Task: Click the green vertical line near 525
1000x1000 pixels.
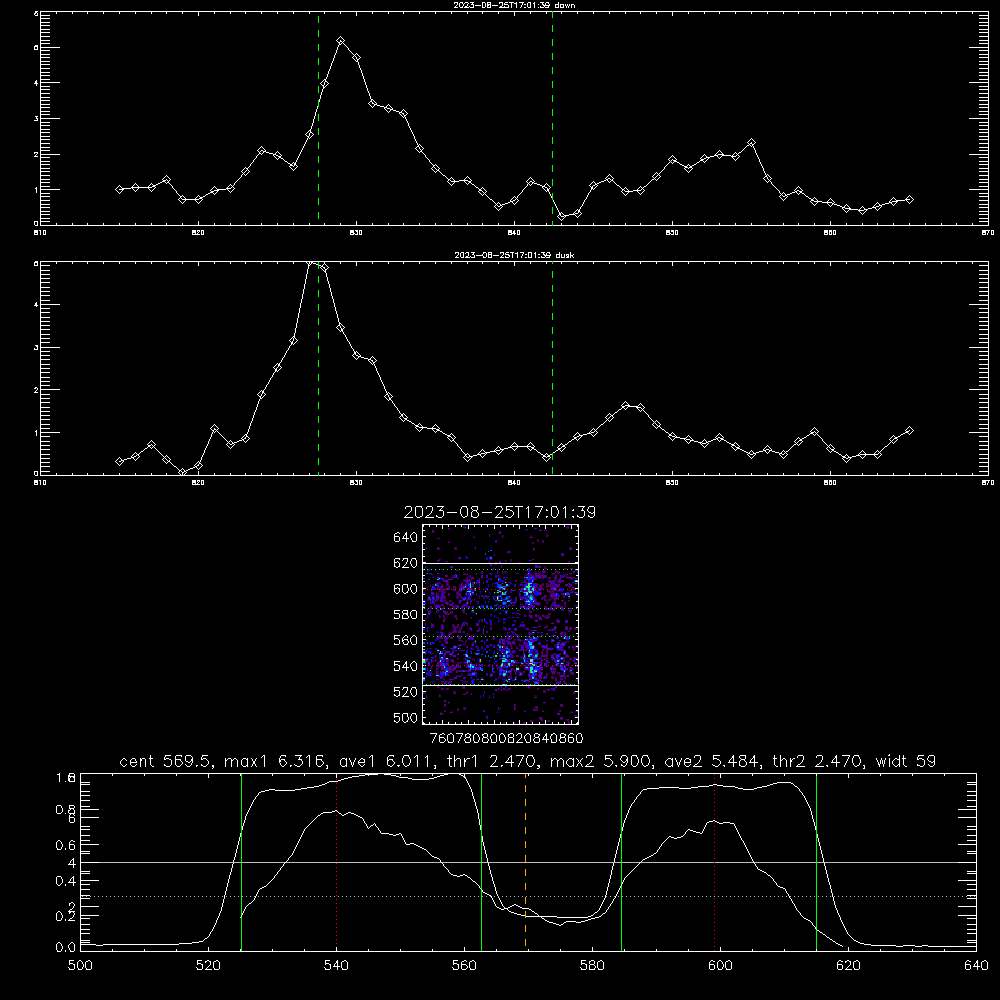Action: click(241, 861)
